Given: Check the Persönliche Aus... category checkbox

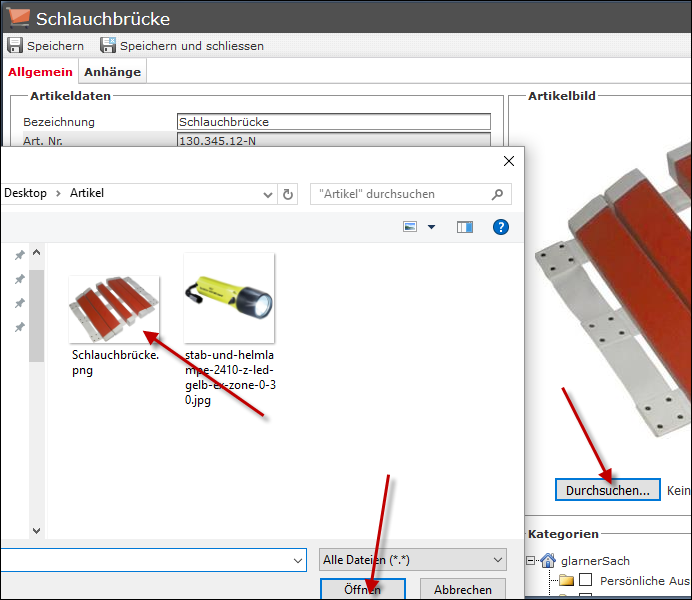Looking at the screenshot, I should click(x=586, y=580).
